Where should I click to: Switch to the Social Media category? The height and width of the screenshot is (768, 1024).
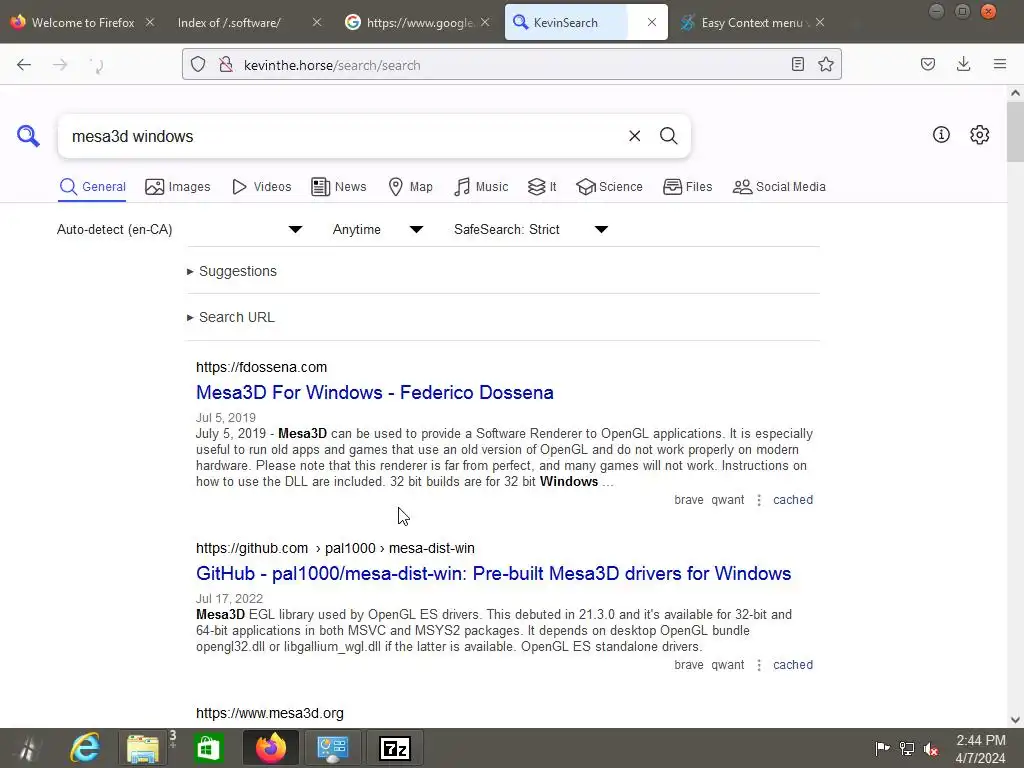pyautogui.click(x=779, y=187)
